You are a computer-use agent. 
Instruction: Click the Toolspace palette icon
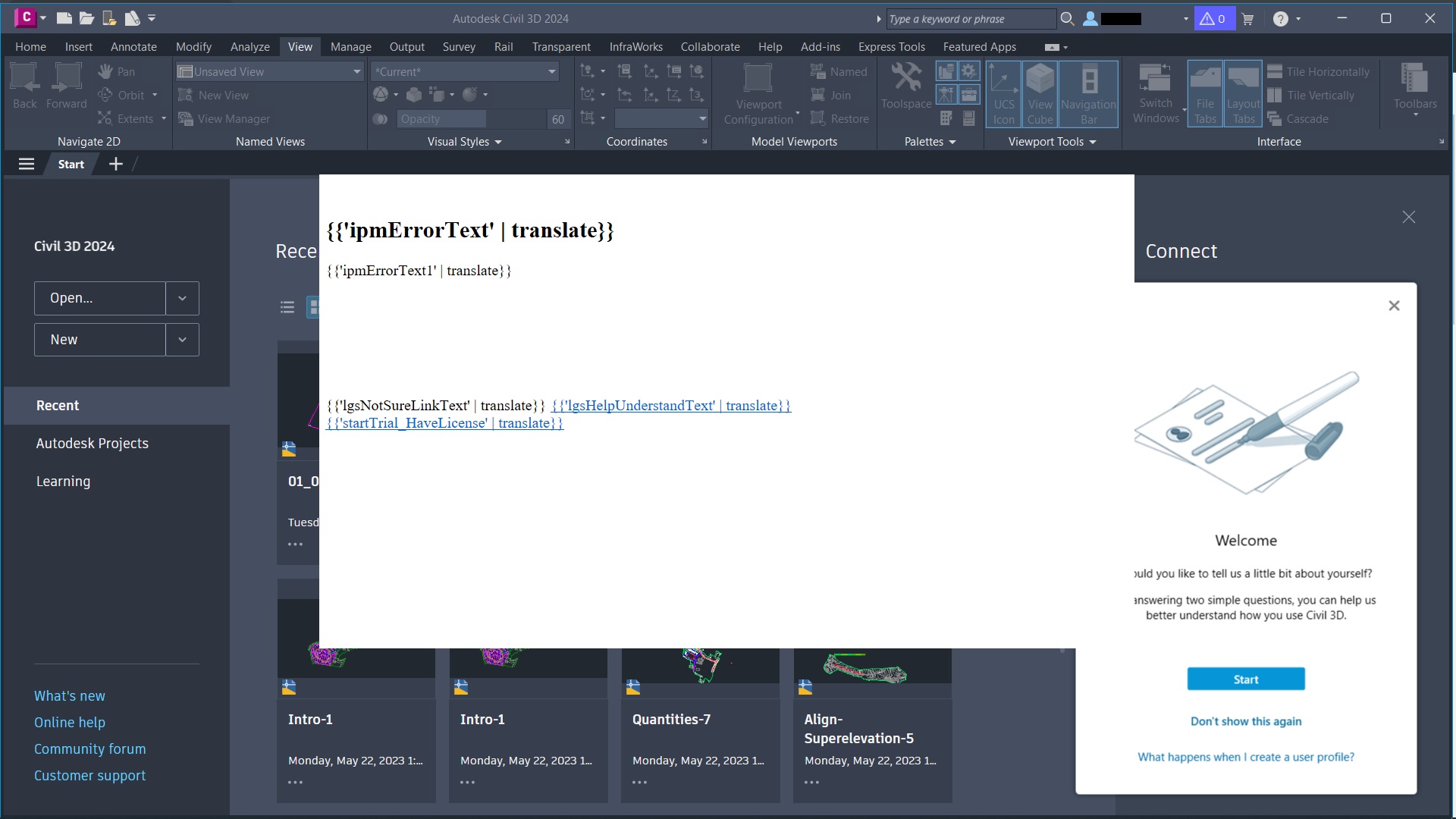click(906, 86)
